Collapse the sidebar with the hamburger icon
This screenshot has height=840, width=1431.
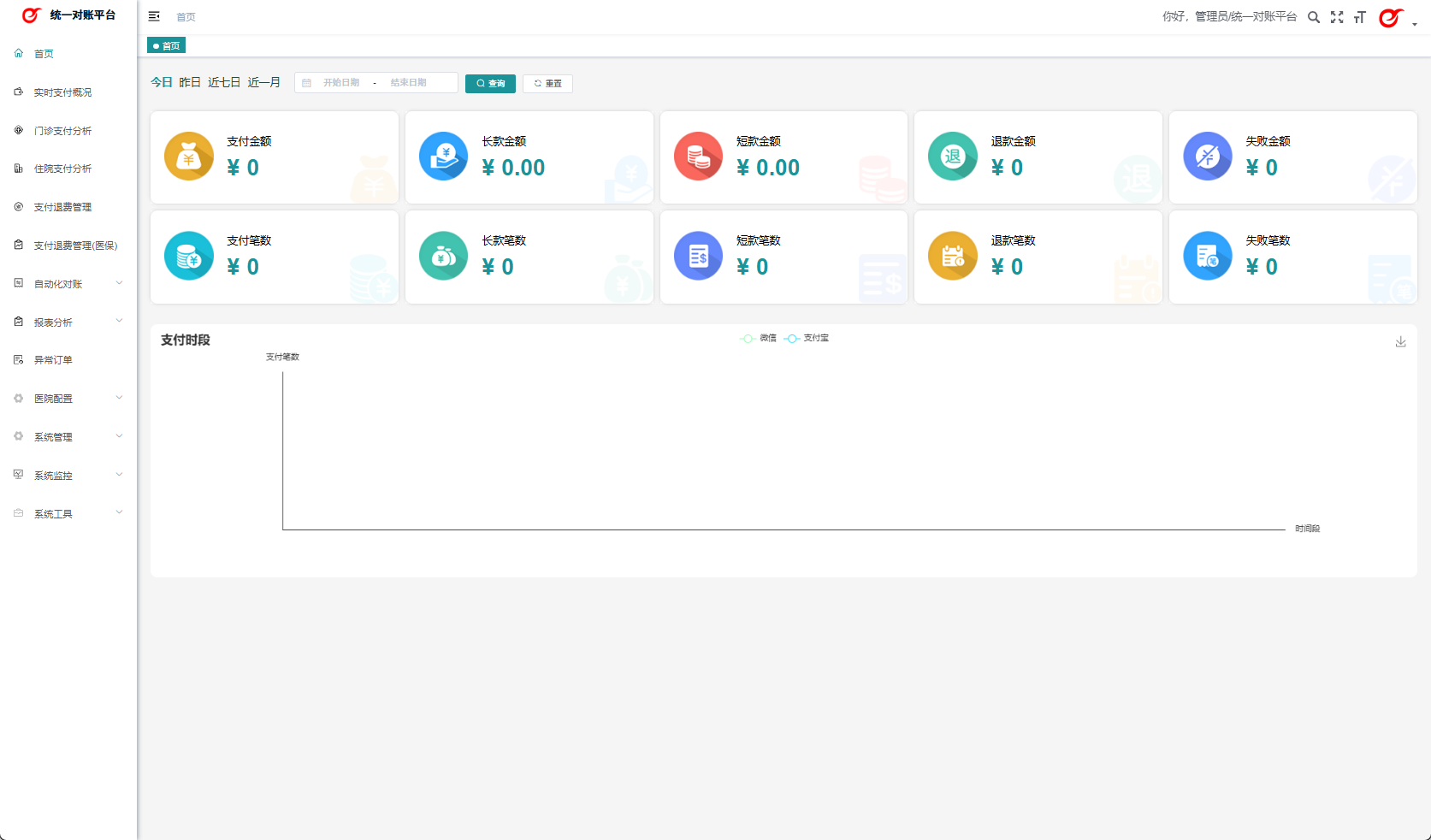point(154,16)
